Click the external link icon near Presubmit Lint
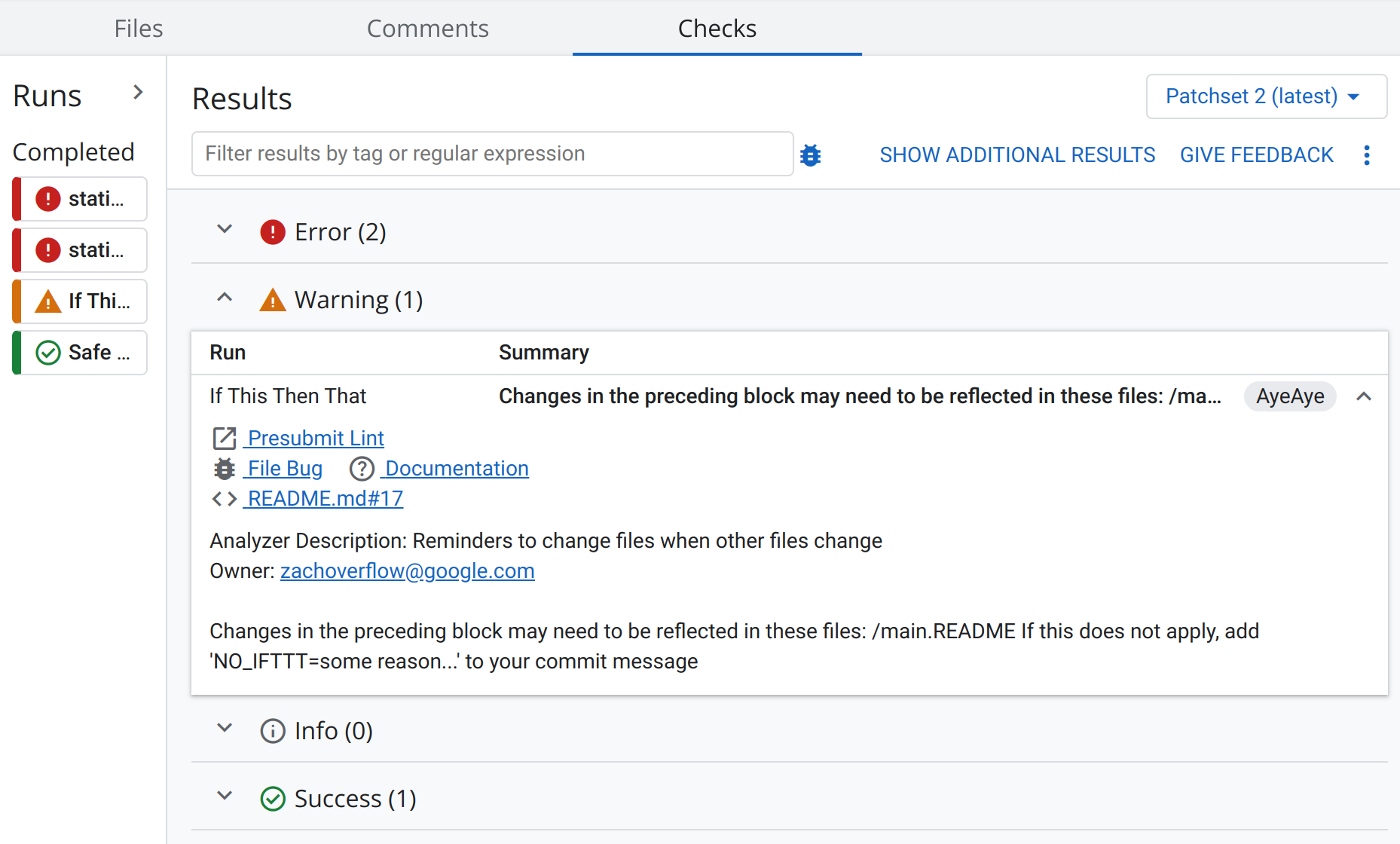Image resolution: width=1400 pixels, height=844 pixels. click(x=224, y=439)
